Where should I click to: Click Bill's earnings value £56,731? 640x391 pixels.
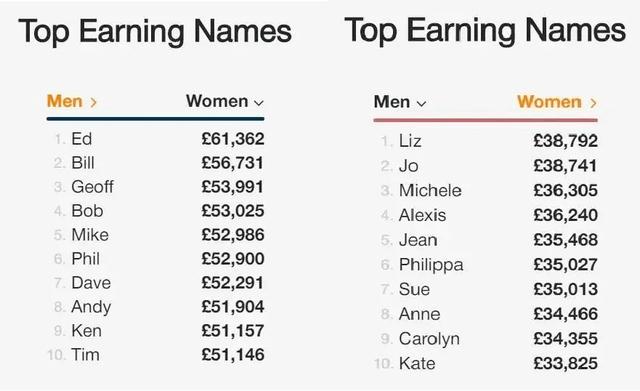coord(233,163)
